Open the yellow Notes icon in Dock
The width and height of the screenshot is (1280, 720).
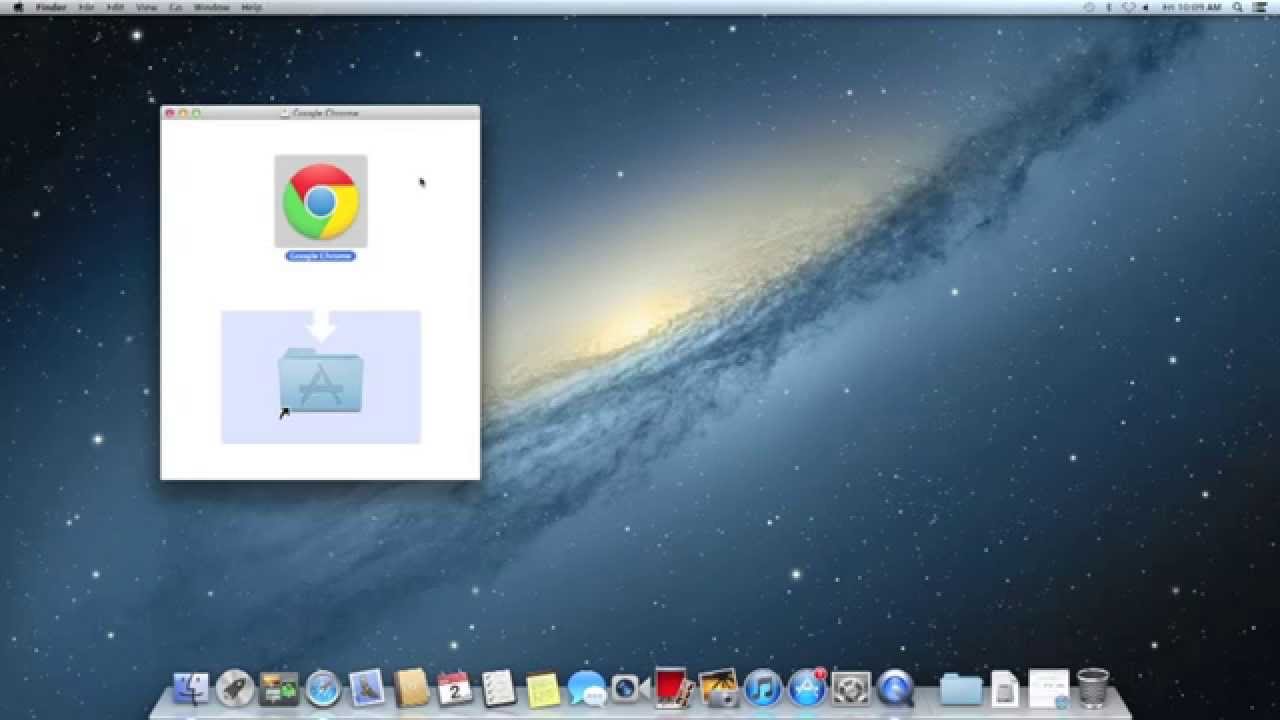[x=542, y=689]
